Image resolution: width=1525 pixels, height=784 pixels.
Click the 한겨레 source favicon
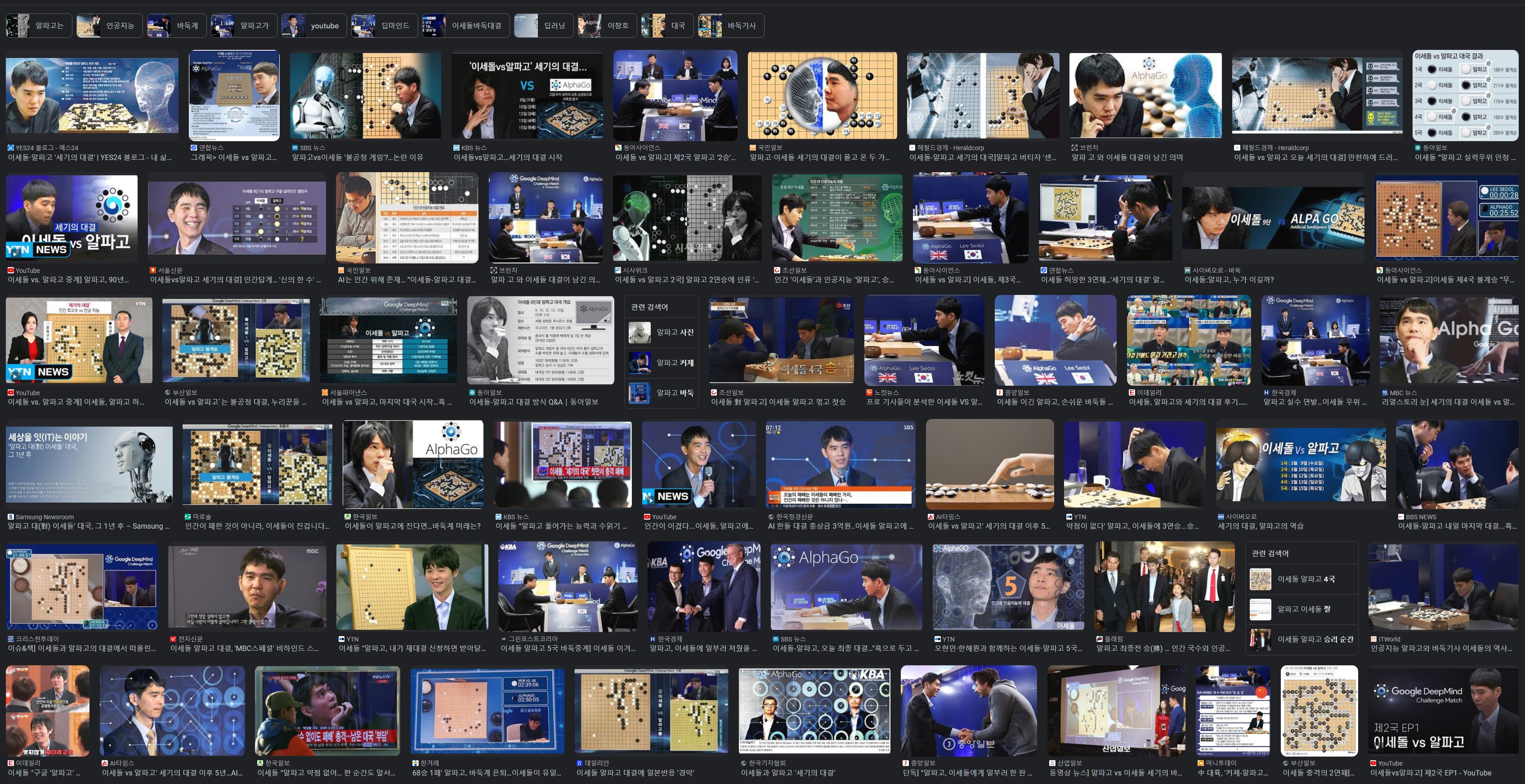point(415,764)
